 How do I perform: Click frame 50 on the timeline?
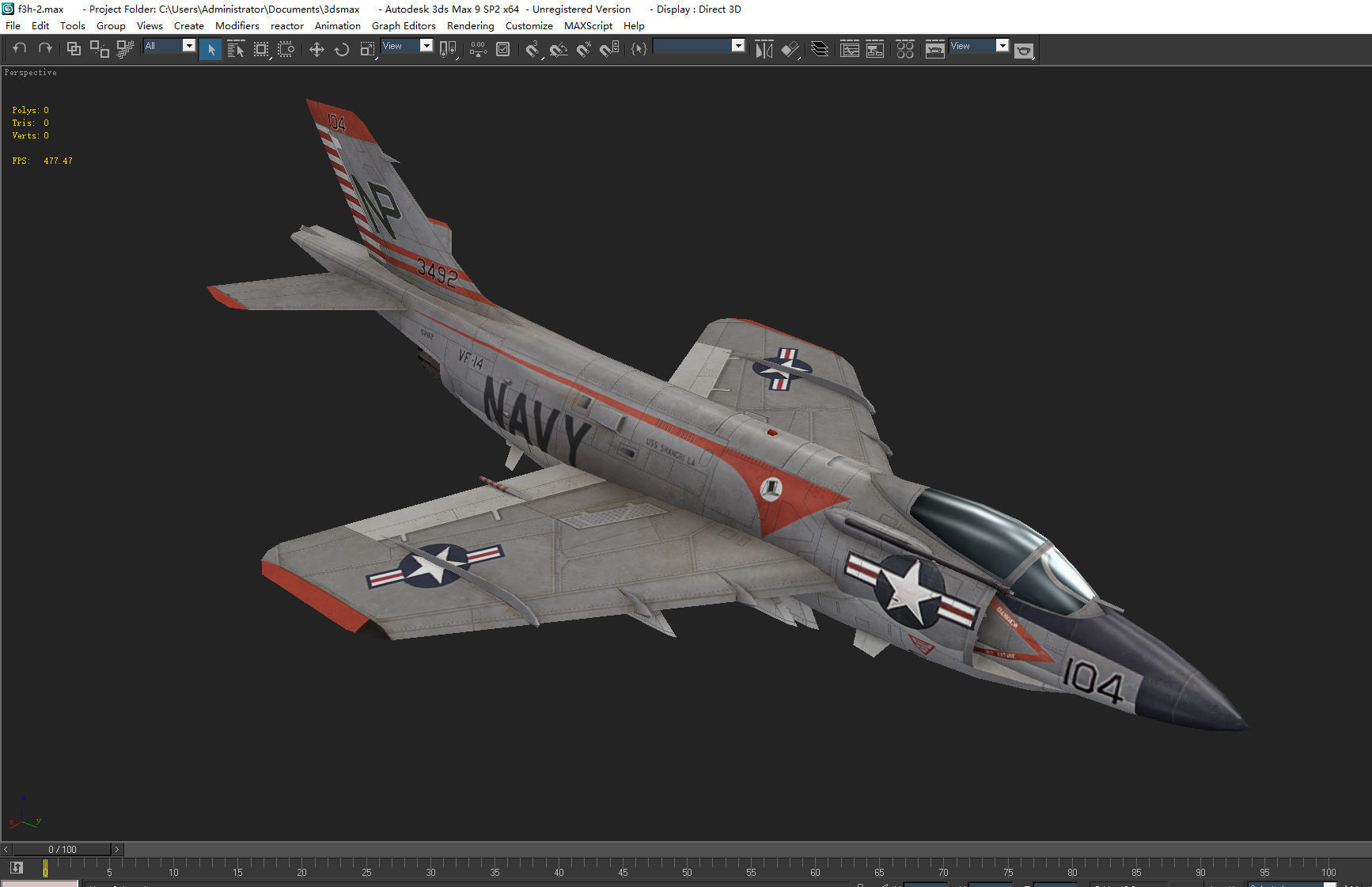coord(687,872)
